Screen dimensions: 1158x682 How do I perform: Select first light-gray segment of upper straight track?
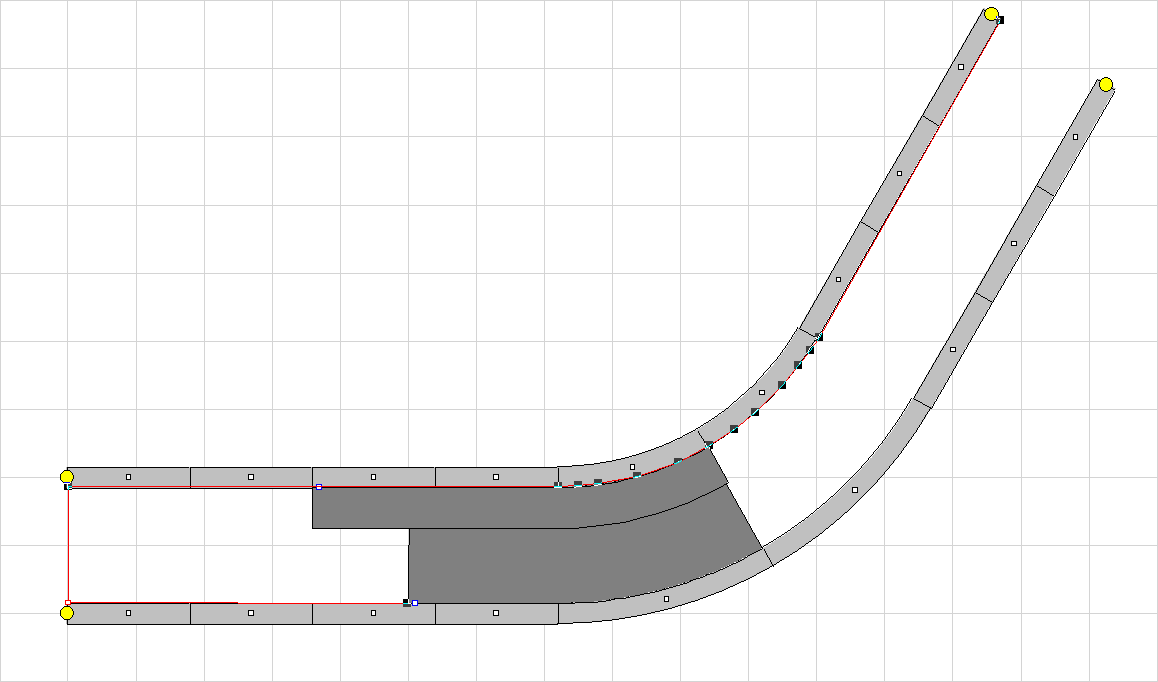[x=129, y=476]
